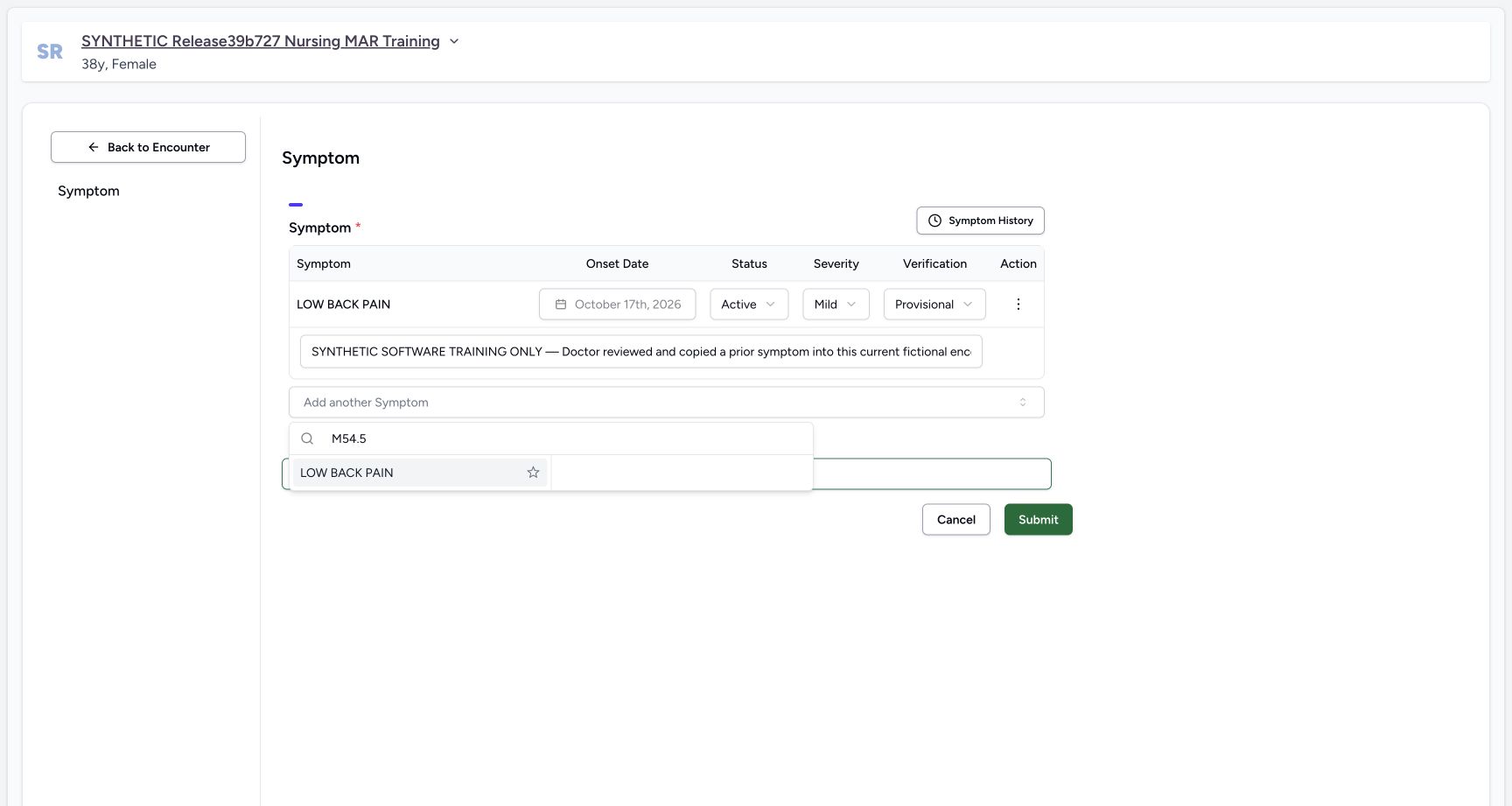Select LOW BACK PAIN search result
Viewport: 1512px width, 806px height.
pos(420,473)
